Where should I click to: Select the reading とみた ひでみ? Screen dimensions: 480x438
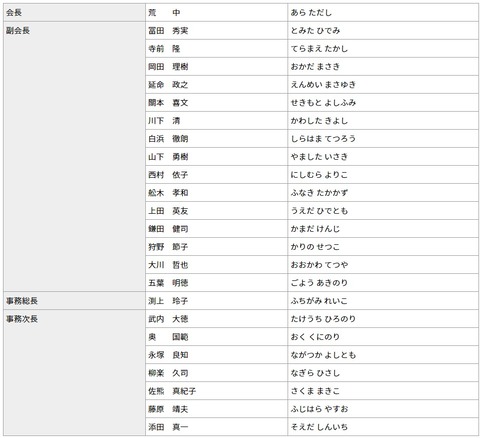(315, 31)
